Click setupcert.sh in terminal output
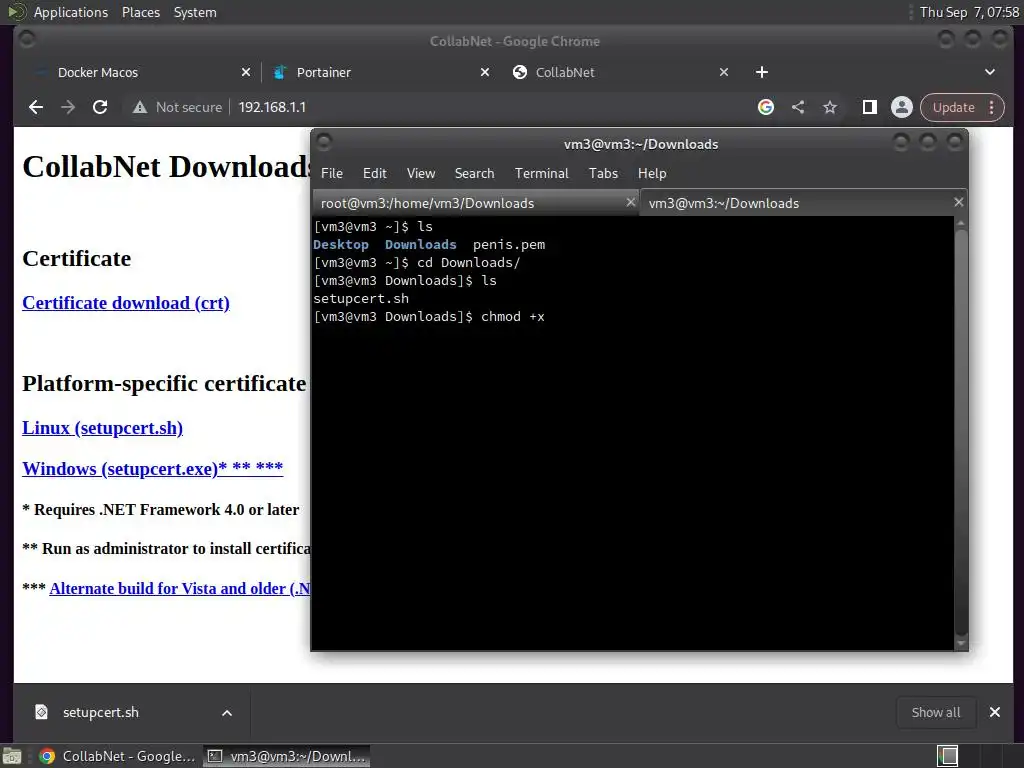Image resolution: width=1024 pixels, height=768 pixels. [361, 298]
